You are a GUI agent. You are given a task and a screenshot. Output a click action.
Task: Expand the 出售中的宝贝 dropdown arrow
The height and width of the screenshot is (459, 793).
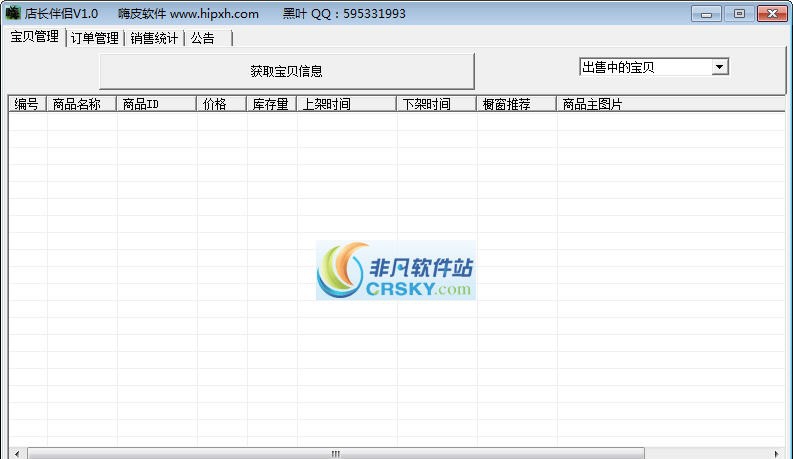point(719,67)
